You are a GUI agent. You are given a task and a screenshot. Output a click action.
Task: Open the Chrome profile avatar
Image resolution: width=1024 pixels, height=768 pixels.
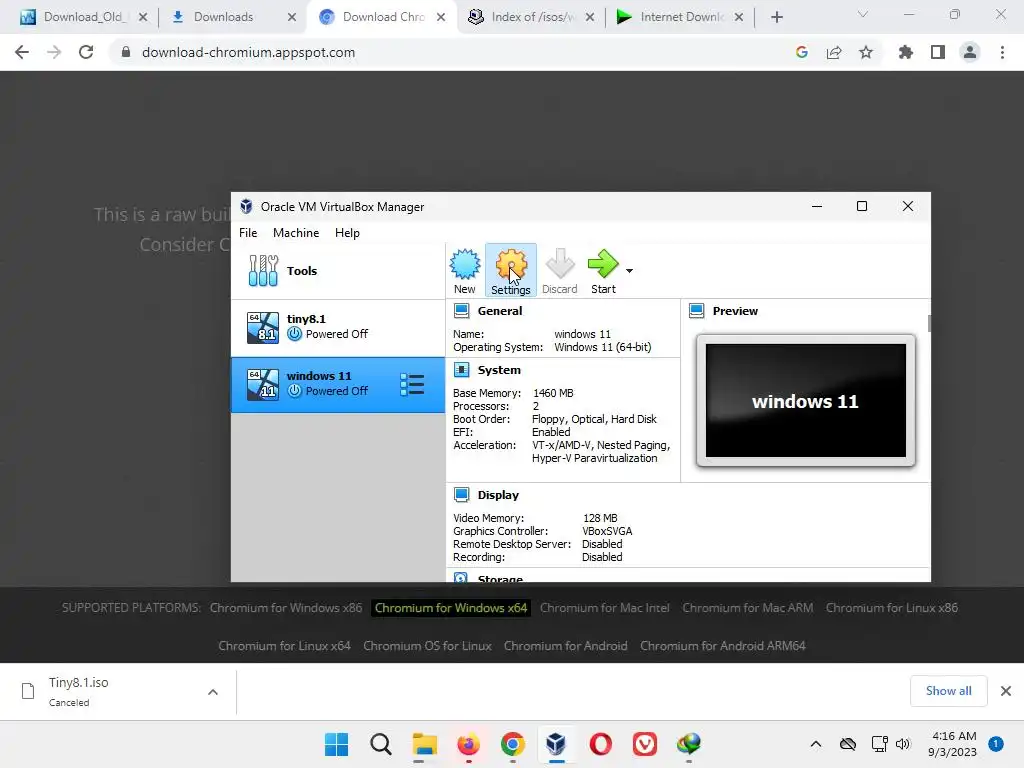pyautogui.click(x=970, y=52)
